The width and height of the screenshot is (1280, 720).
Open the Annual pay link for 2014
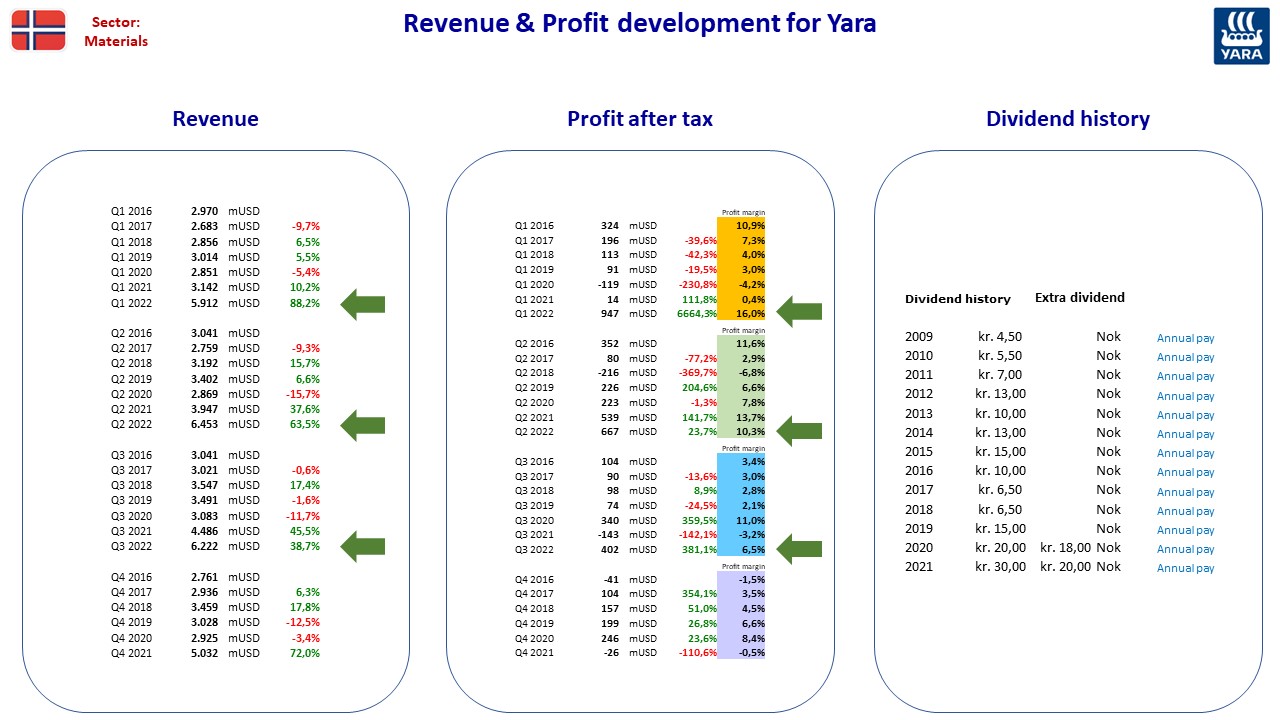tap(1185, 434)
